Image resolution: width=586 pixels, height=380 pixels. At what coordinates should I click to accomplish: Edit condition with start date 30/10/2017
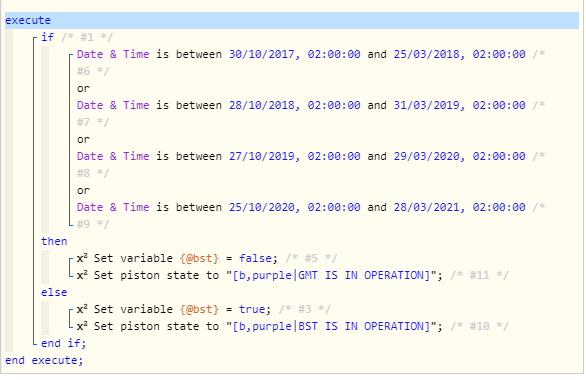[x=311, y=62]
